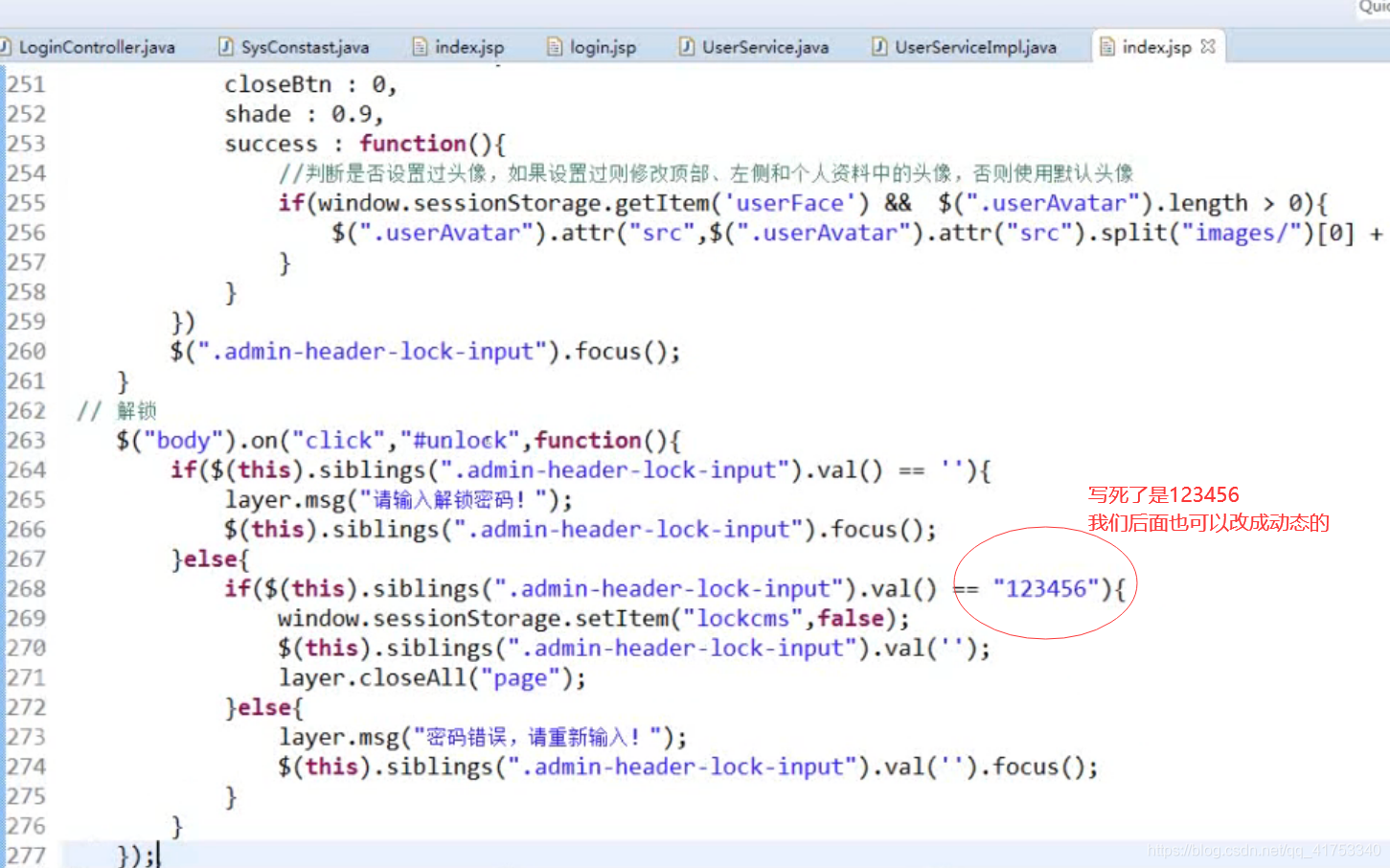Click the "closeBtn" property text
The width and height of the screenshot is (1390, 868).
[x=278, y=84]
